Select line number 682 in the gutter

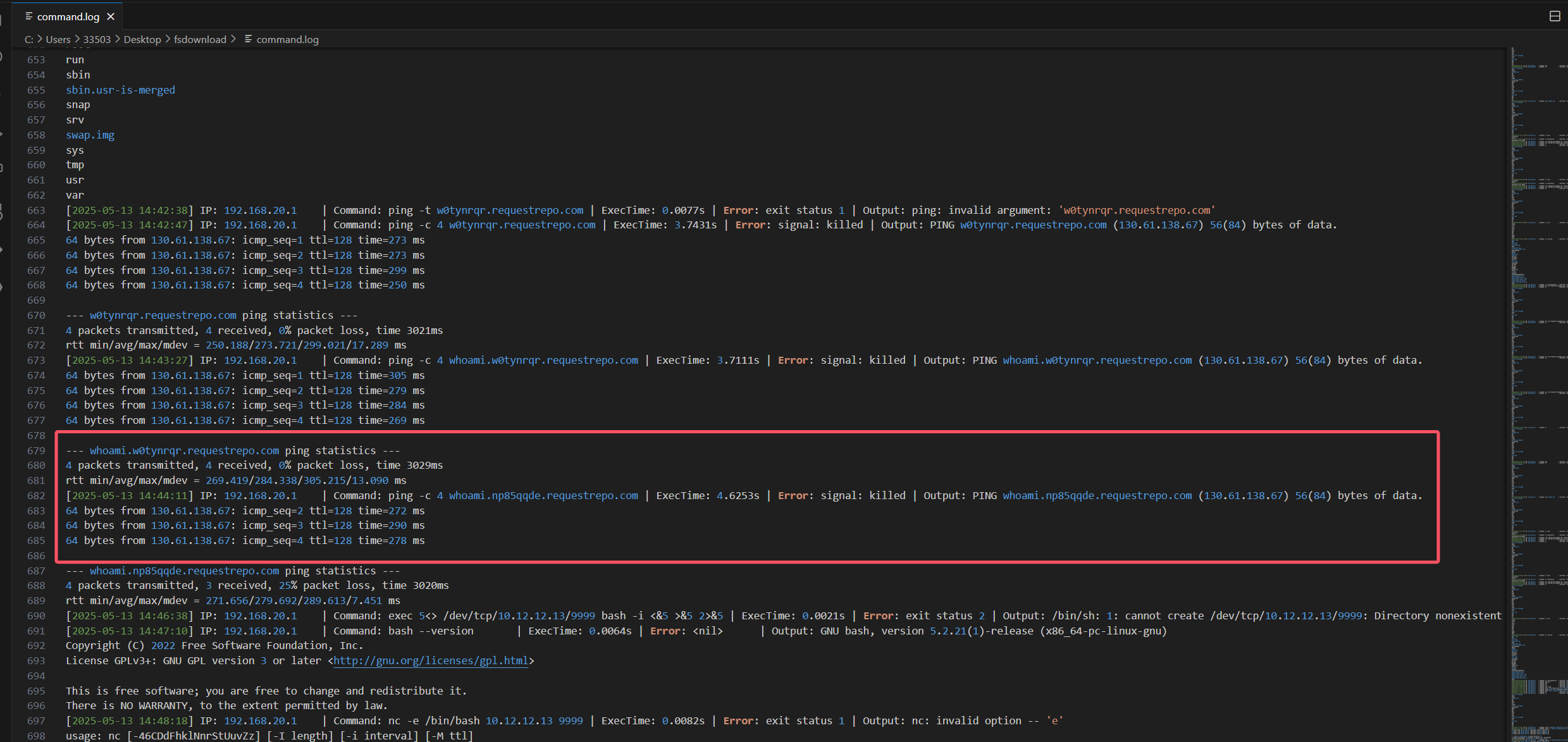coord(36,495)
